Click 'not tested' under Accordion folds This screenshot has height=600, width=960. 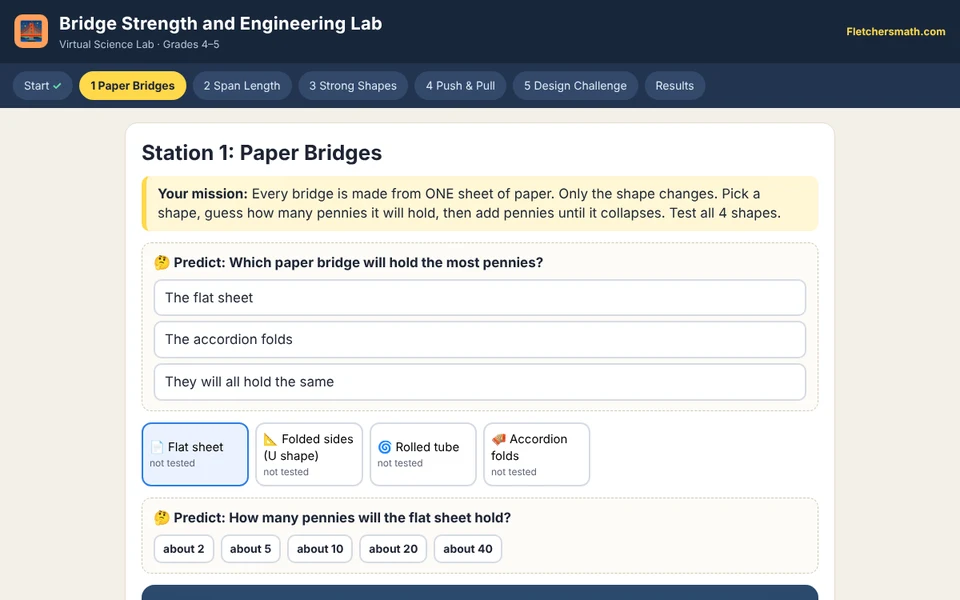(514, 472)
